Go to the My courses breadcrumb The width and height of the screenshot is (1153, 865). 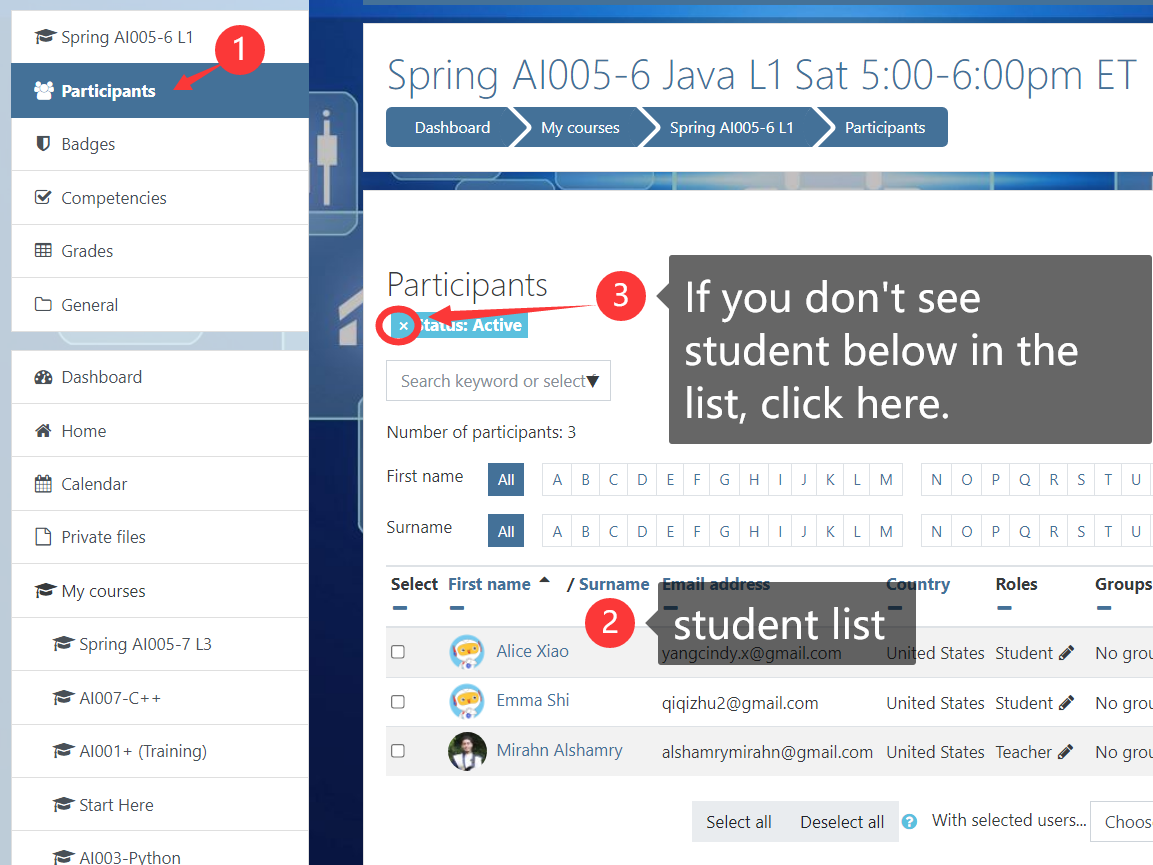(580, 128)
